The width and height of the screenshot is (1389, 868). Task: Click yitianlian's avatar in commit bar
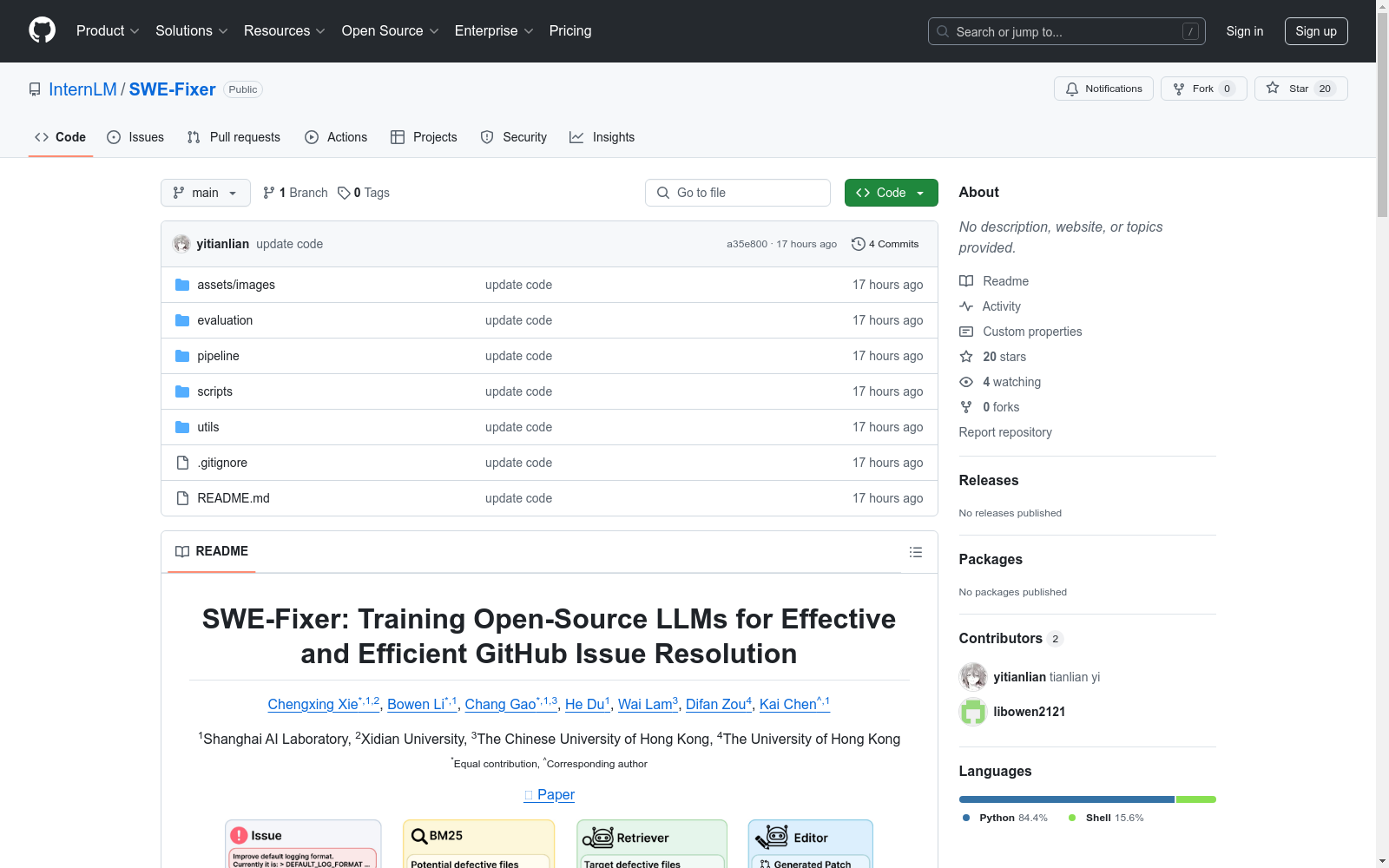181,244
